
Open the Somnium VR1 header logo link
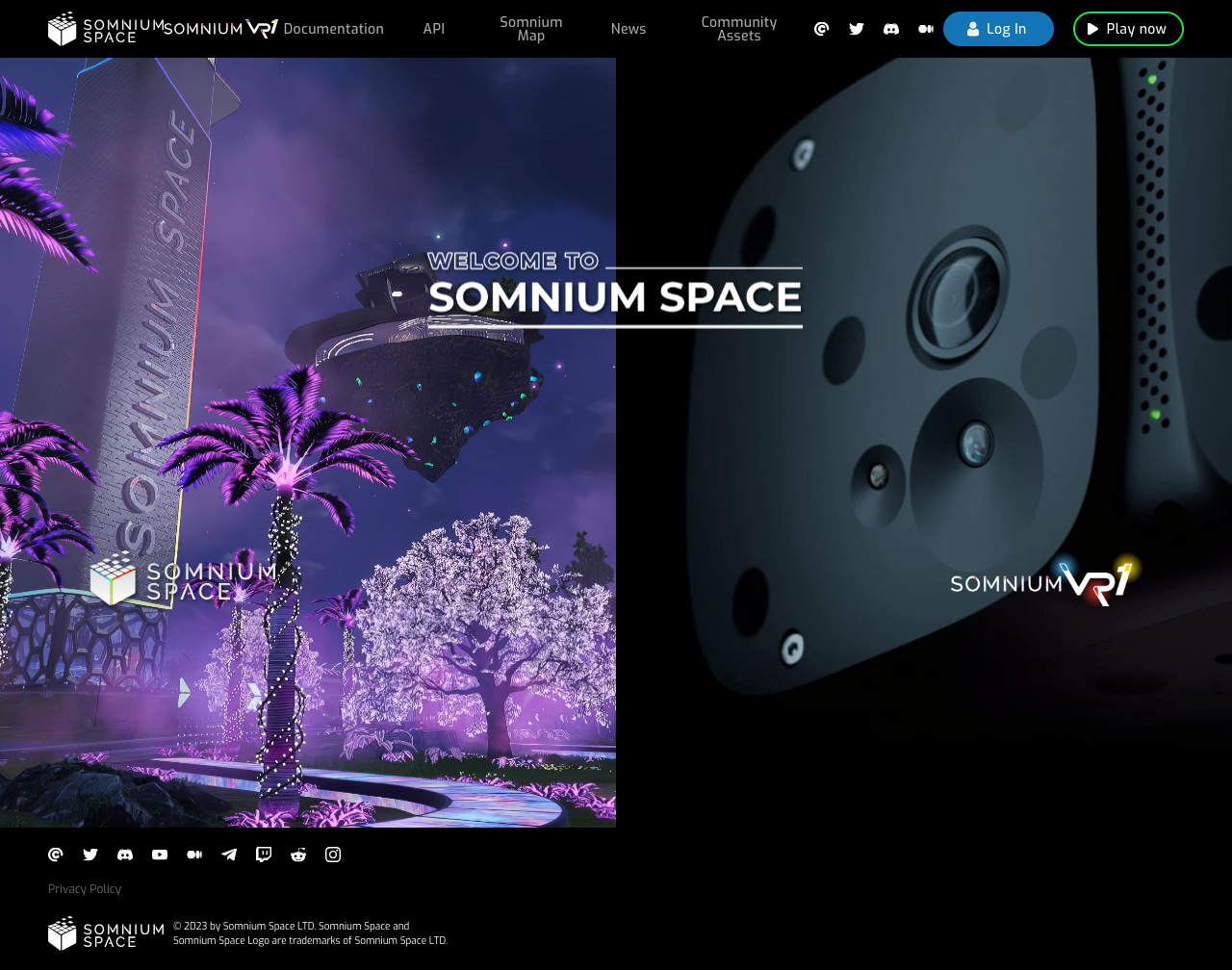pyautogui.click(x=221, y=29)
